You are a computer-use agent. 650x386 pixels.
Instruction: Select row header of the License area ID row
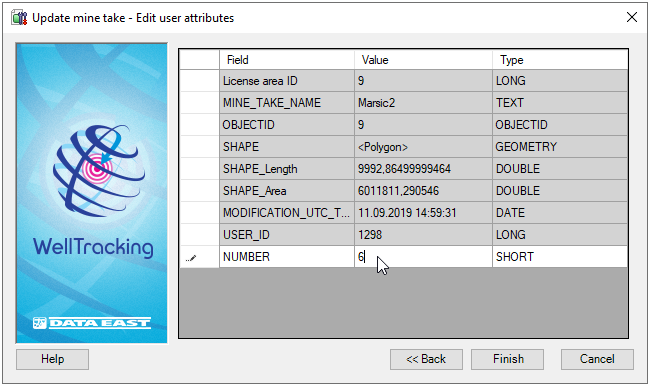click(x=199, y=81)
